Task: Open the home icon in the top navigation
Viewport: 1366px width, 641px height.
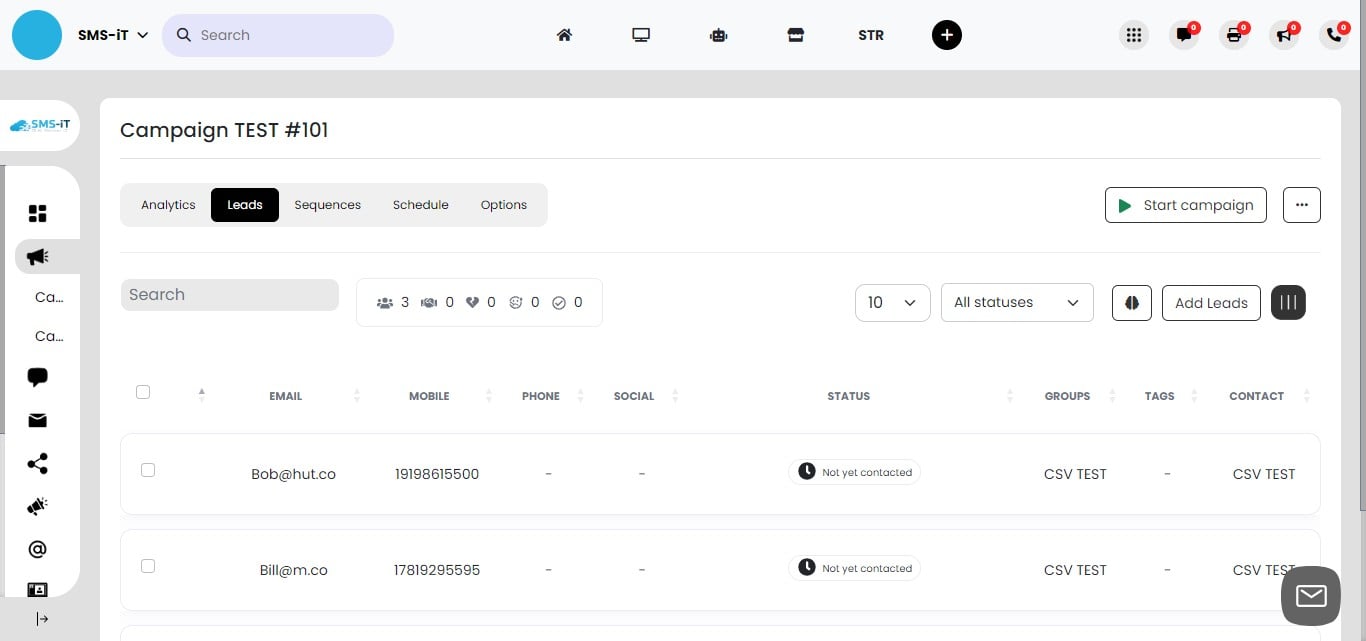Action: click(x=564, y=35)
